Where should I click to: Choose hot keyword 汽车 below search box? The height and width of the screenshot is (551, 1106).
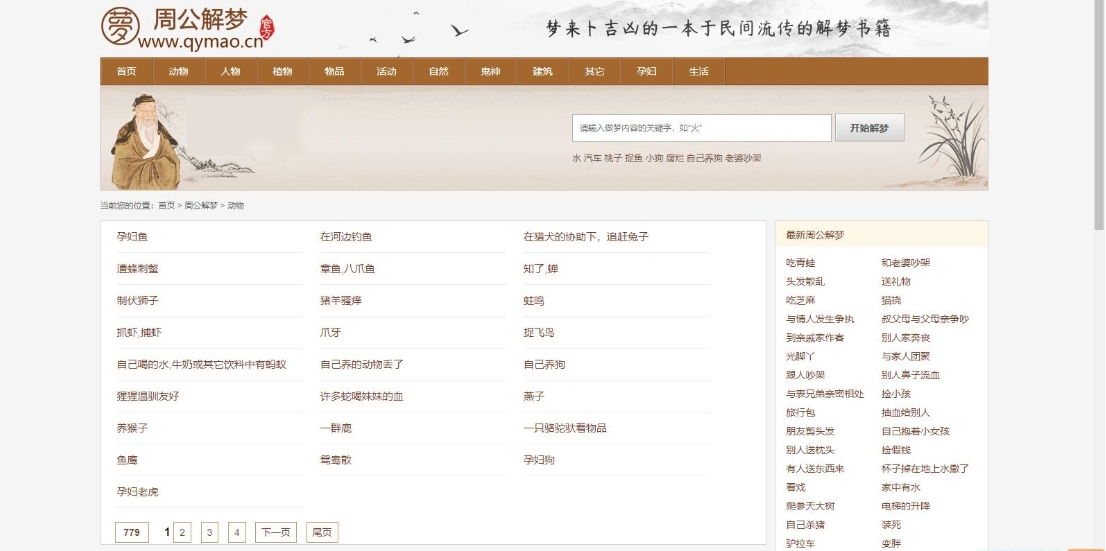[x=592, y=158]
